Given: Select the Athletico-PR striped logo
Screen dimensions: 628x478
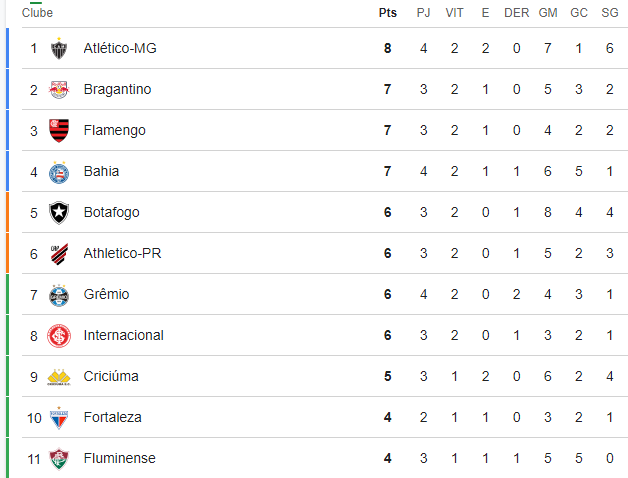Looking at the screenshot, I should tap(59, 254).
